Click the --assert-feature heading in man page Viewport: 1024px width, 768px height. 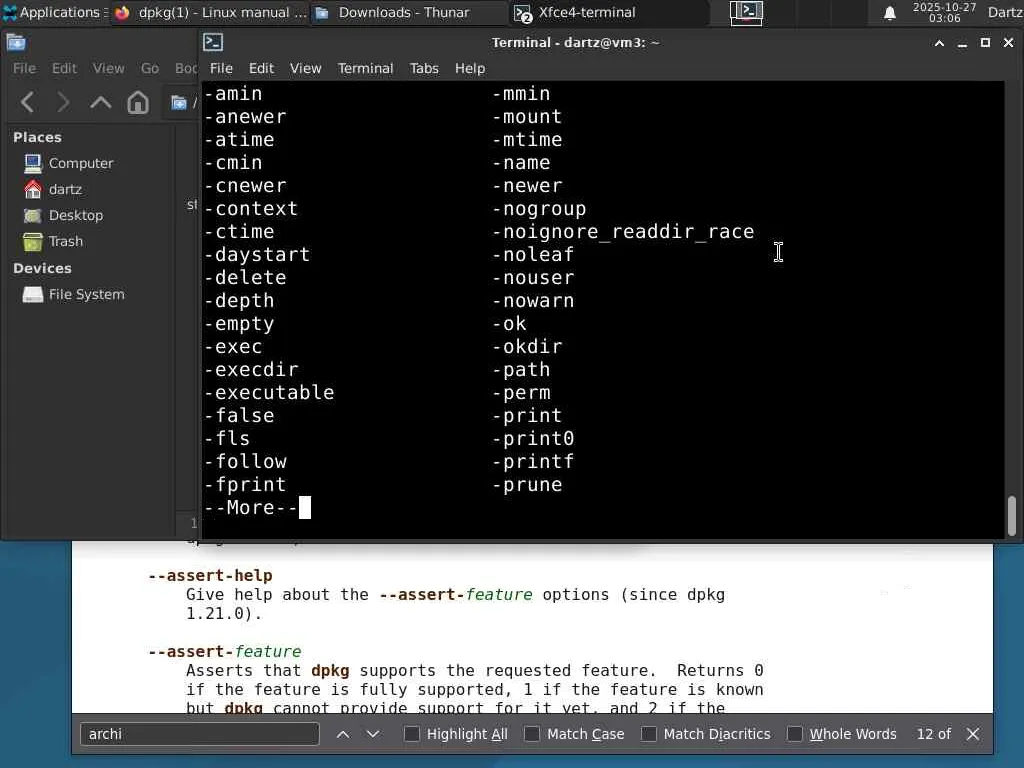coord(225,651)
